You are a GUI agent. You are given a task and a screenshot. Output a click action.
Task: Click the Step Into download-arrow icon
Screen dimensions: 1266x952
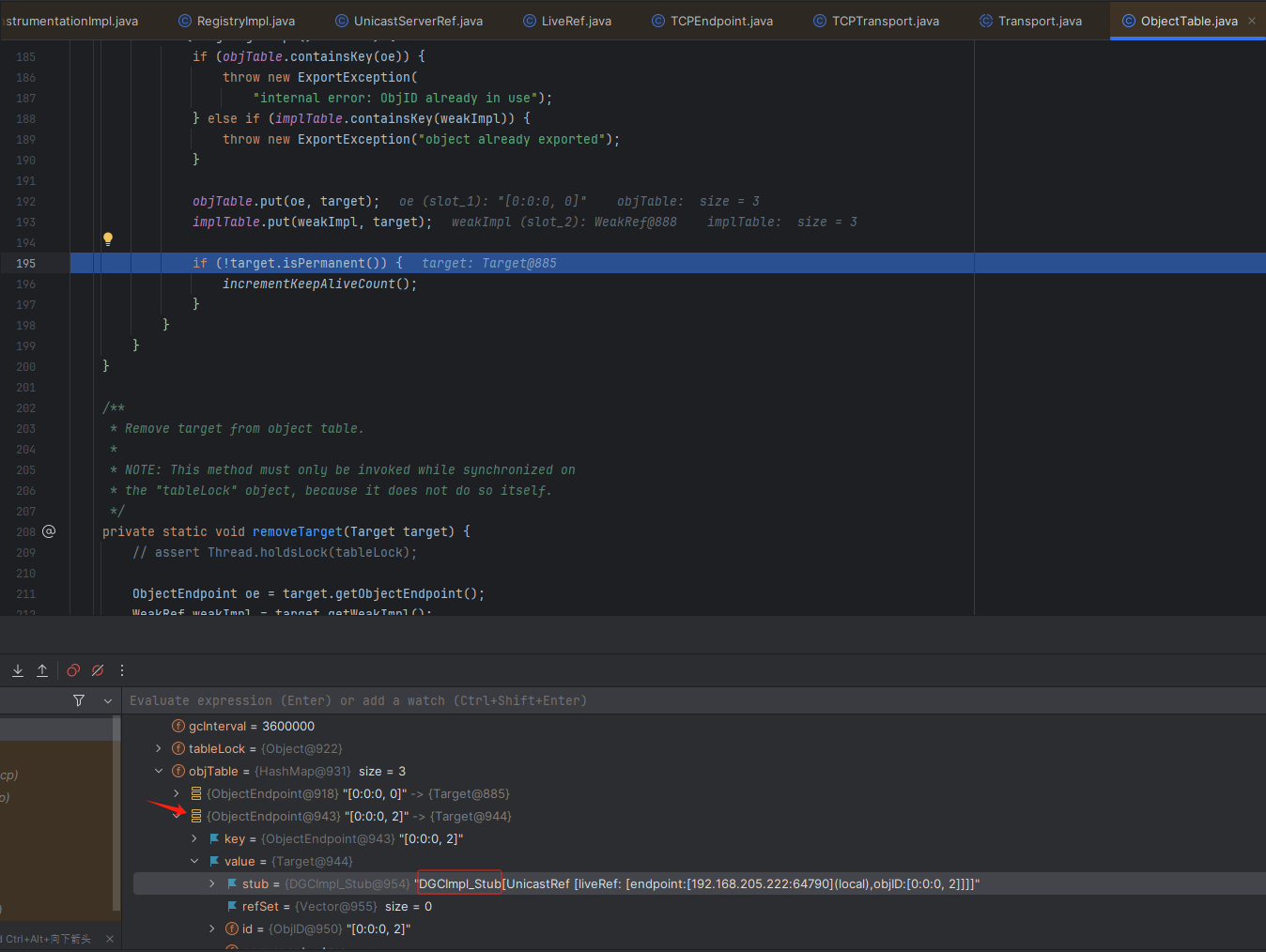click(x=18, y=670)
